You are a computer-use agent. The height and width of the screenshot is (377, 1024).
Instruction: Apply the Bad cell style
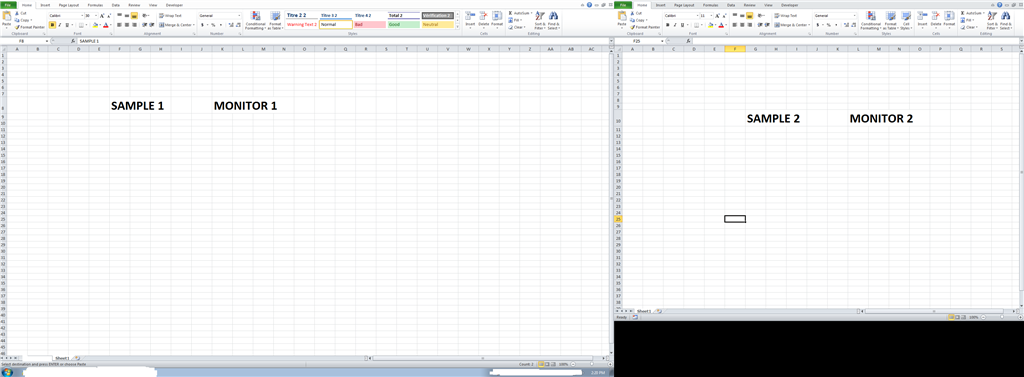tap(370, 24)
